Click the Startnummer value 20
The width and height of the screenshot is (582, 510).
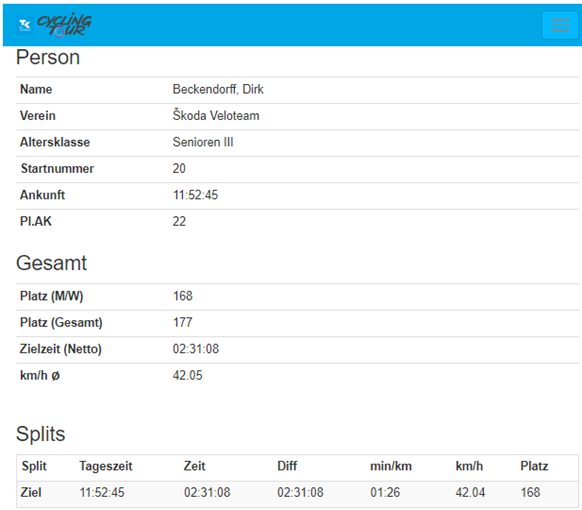(x=179, y=169)
